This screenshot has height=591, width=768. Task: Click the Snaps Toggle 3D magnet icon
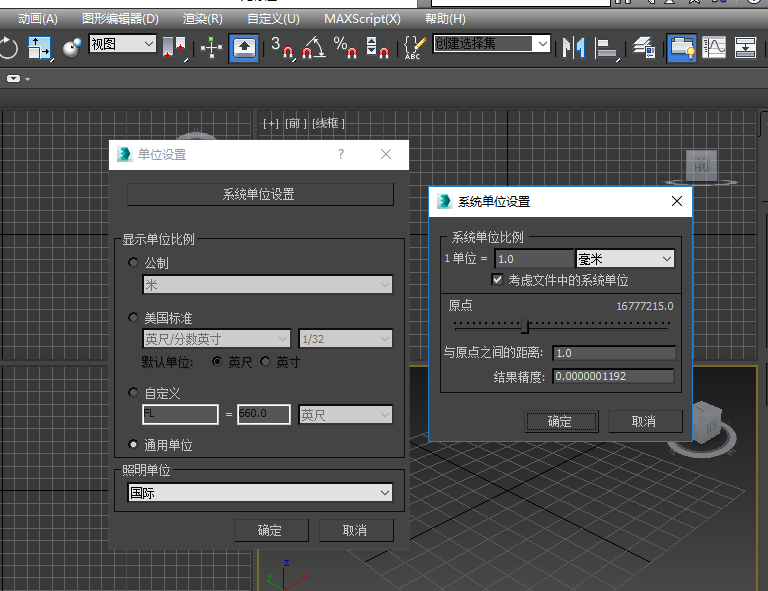click(282, 47)
